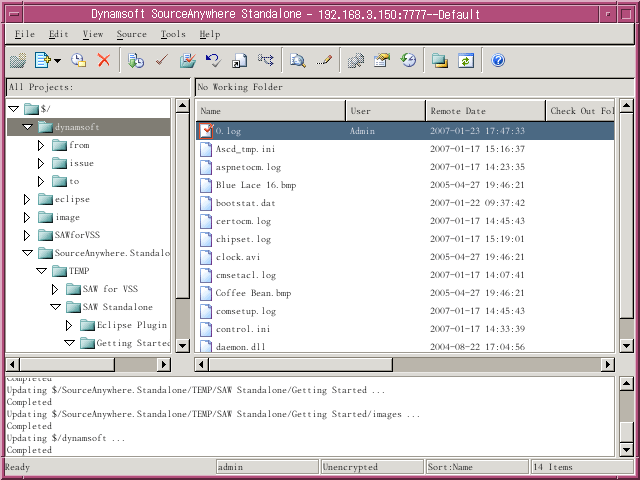
Task: Expand the SAWforVSS tree node
Action: coord(27,235)
